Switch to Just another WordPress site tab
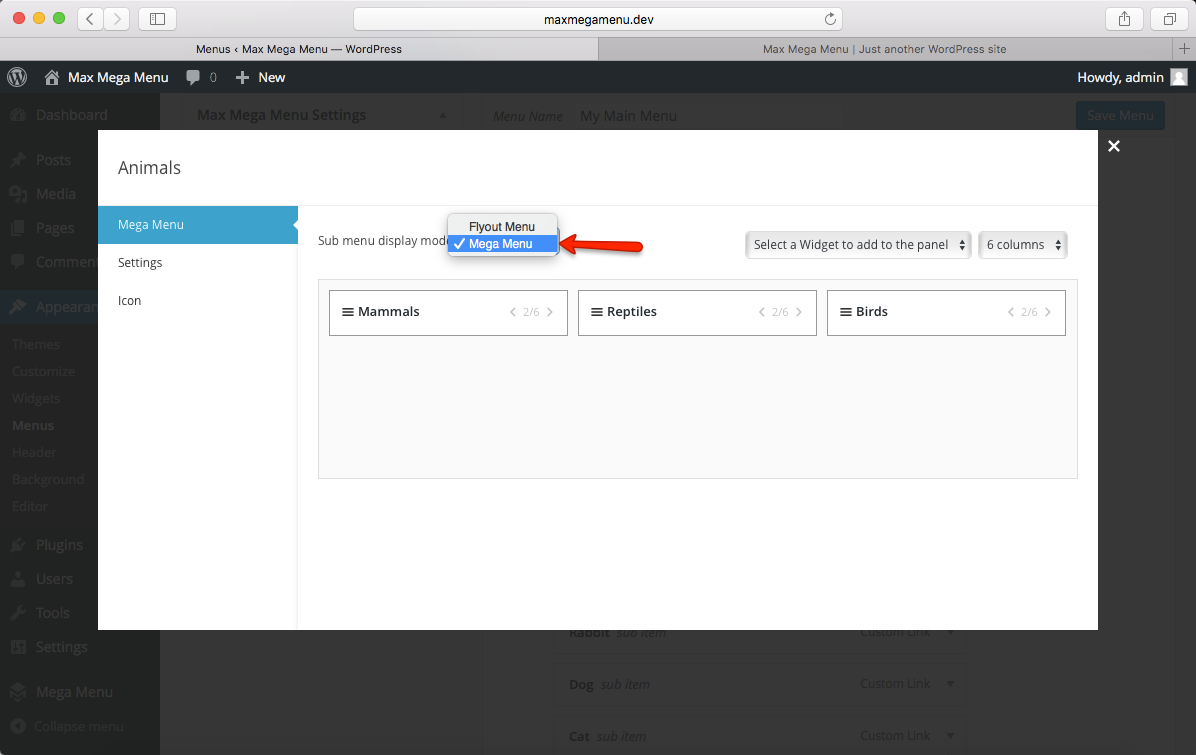This screenshot has width=1196, height=755. (885, 49)
